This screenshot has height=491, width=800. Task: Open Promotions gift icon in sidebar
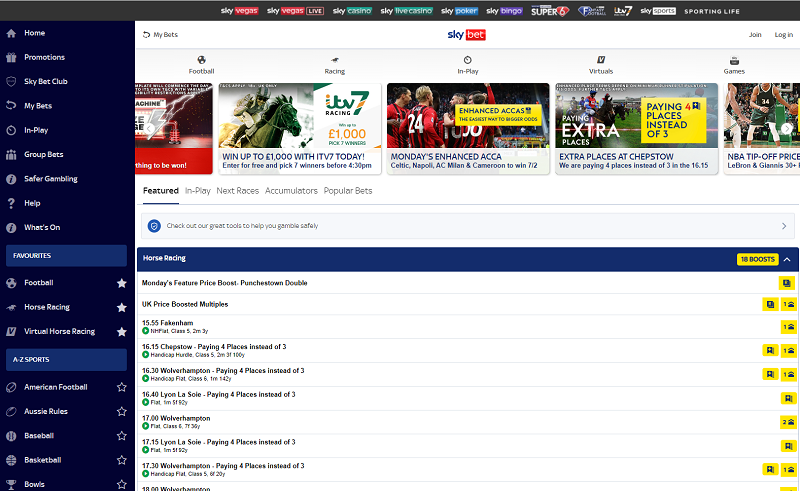11,57
